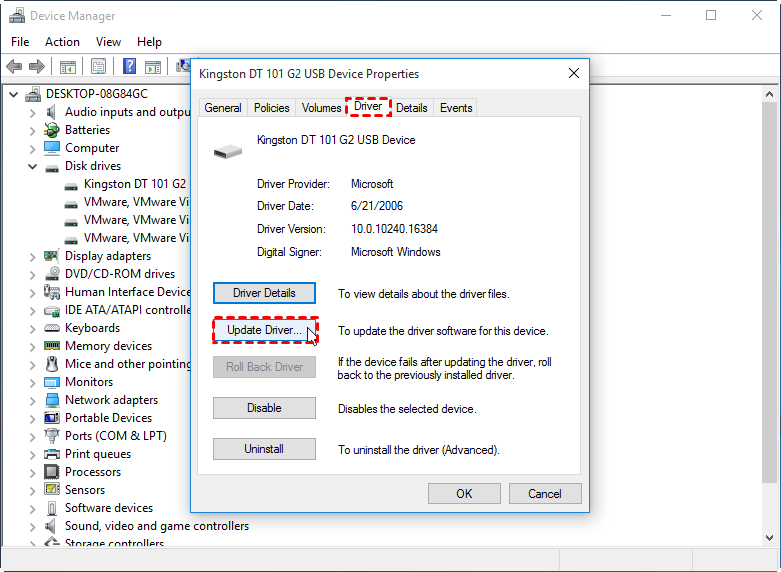Click the Processors category icon

tap(52, 472)
